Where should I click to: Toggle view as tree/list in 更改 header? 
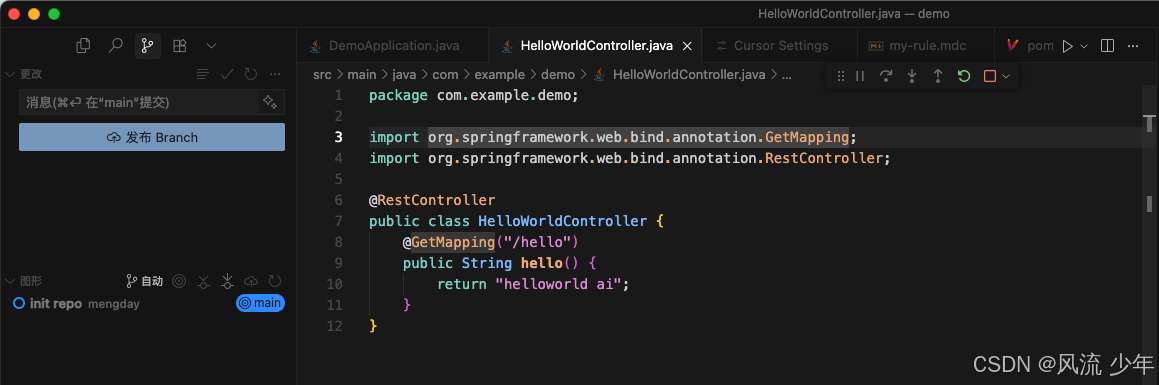coord(203,74)
